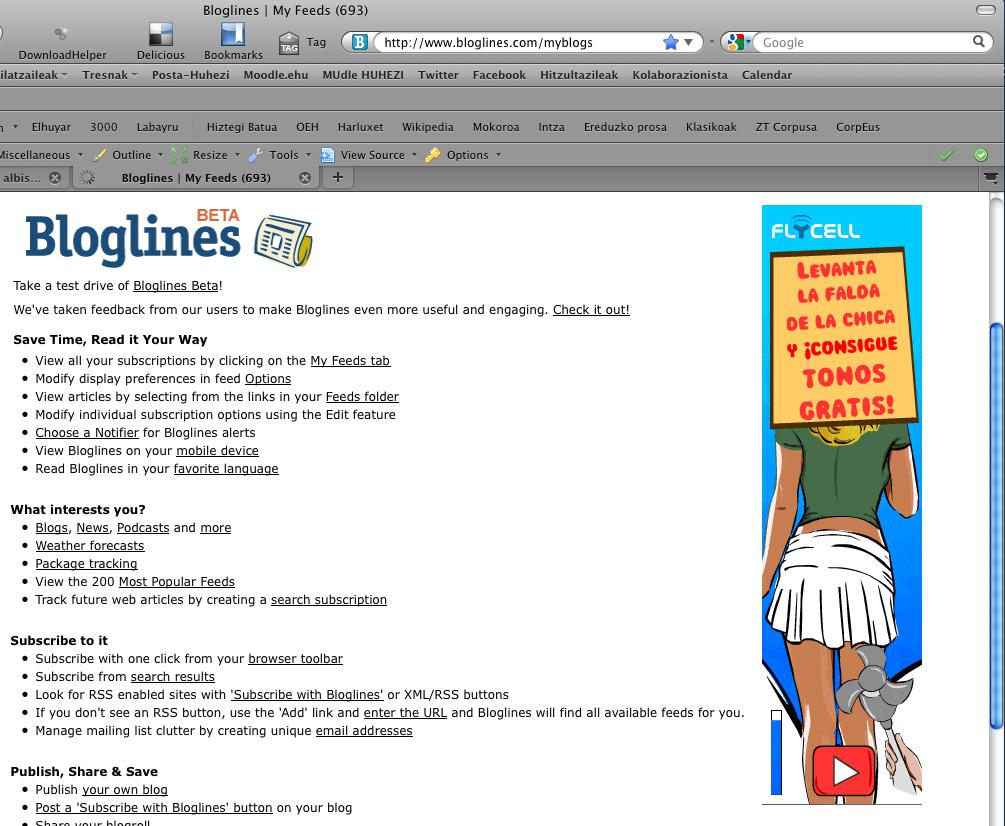The image size is (1005, 826).
Task: Open the Hiztegi Batua bookmark
Action: pyautogui.click(x=242, y=127)
